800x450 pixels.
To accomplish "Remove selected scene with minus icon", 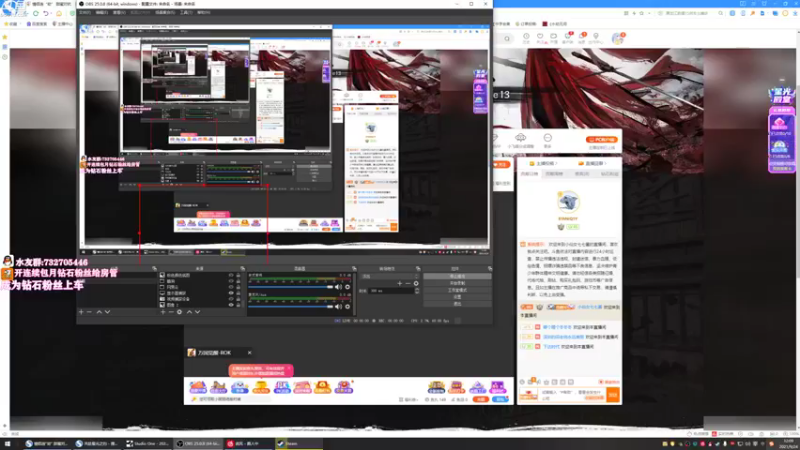I will [x=89, y=312].
